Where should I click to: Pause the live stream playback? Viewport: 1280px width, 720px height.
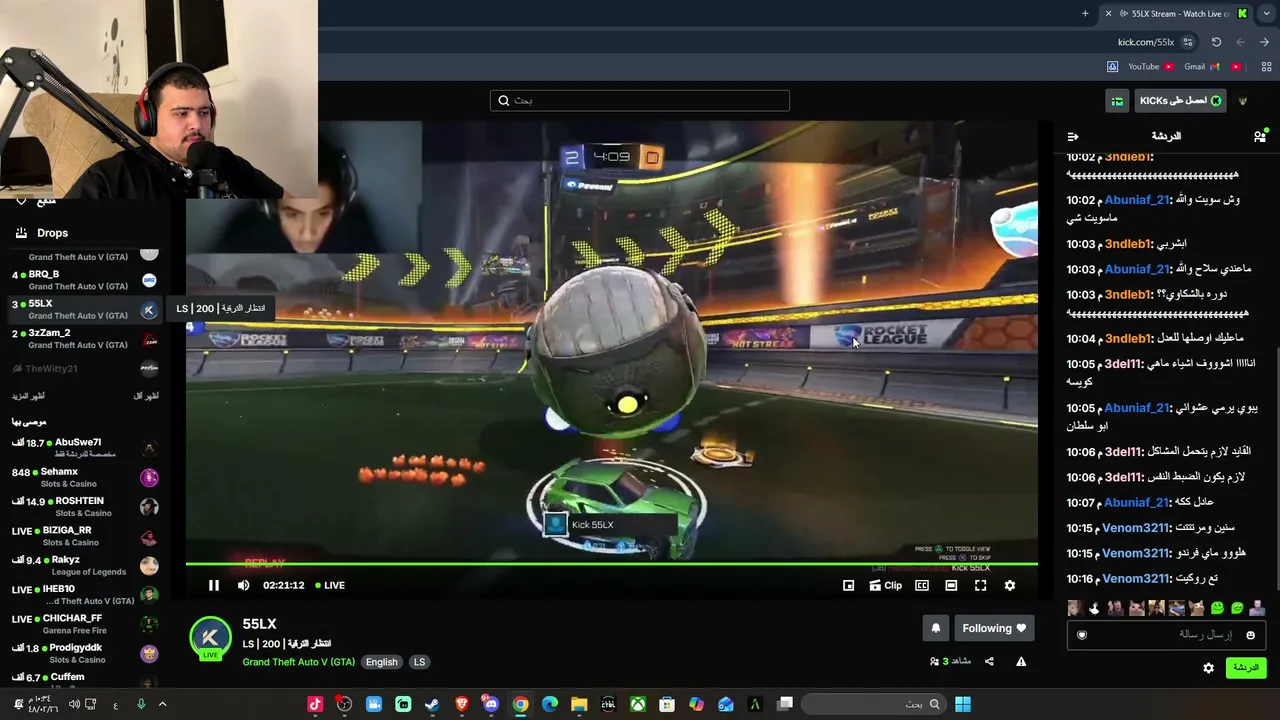pos(214,586)
